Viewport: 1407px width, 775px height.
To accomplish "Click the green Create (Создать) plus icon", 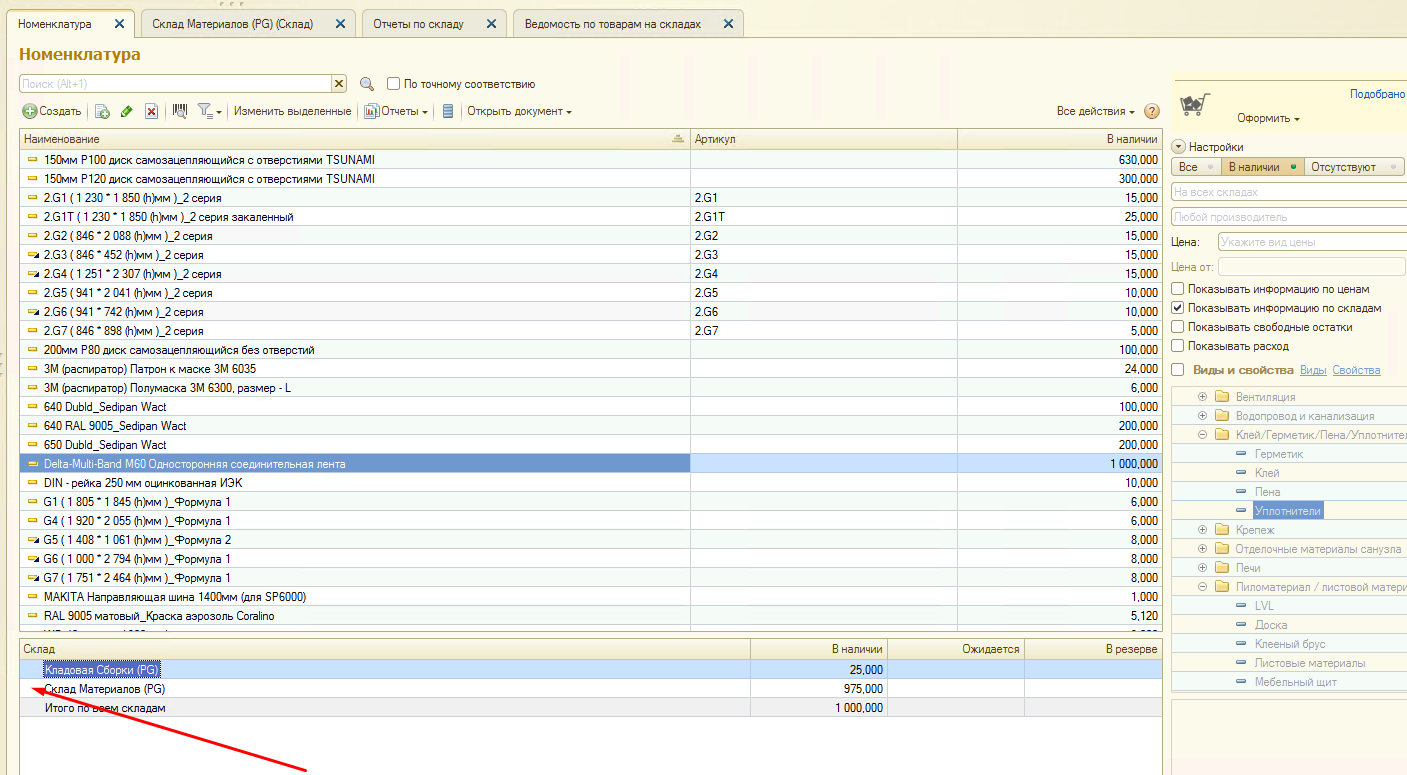I will pos(30,112).
